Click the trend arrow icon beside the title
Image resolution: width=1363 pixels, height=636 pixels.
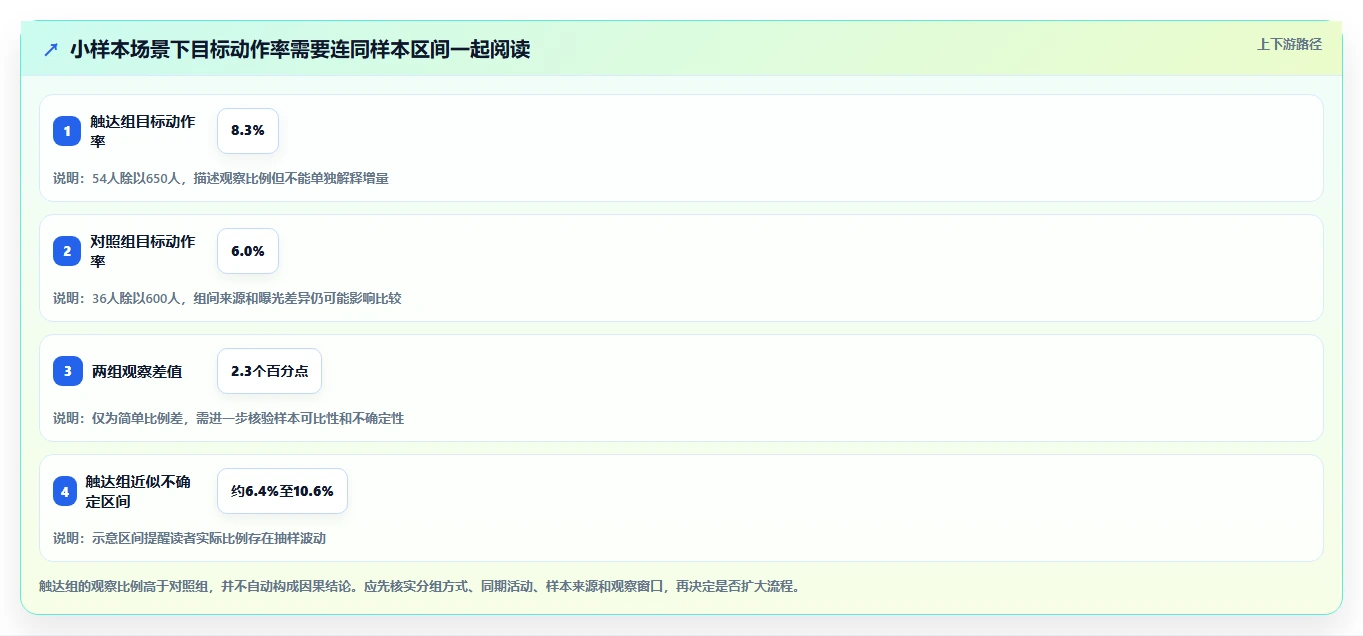click(51, 49)
